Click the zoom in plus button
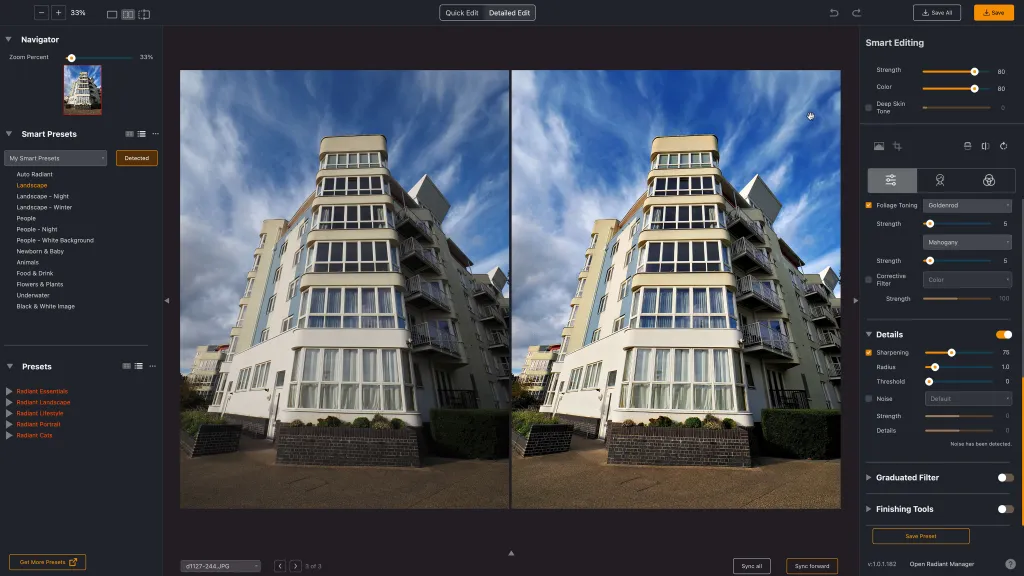Viewport: 1024px width, 576px height. pyautogui.click(x=59, y=13)
